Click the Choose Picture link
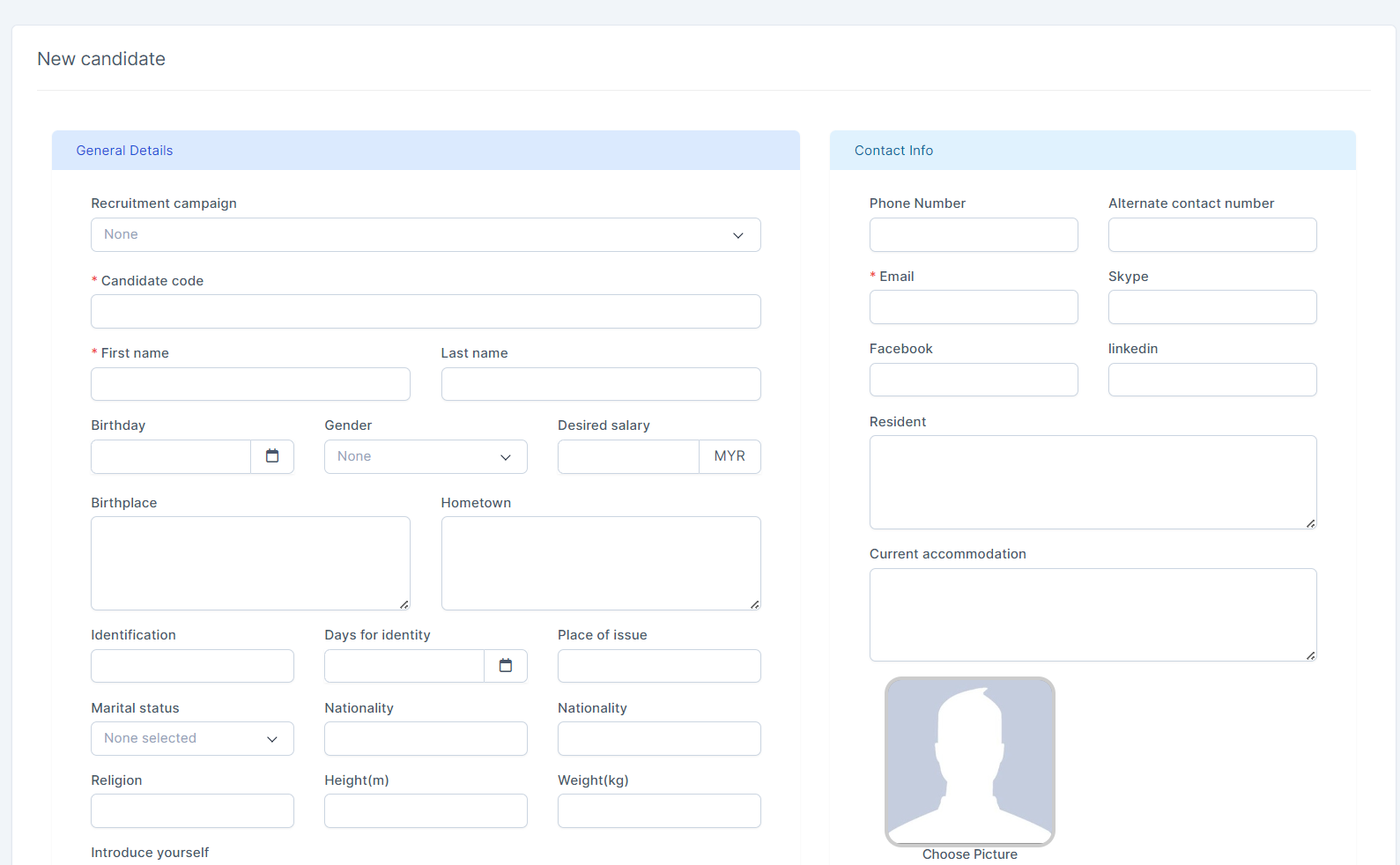 pos(969,854)
